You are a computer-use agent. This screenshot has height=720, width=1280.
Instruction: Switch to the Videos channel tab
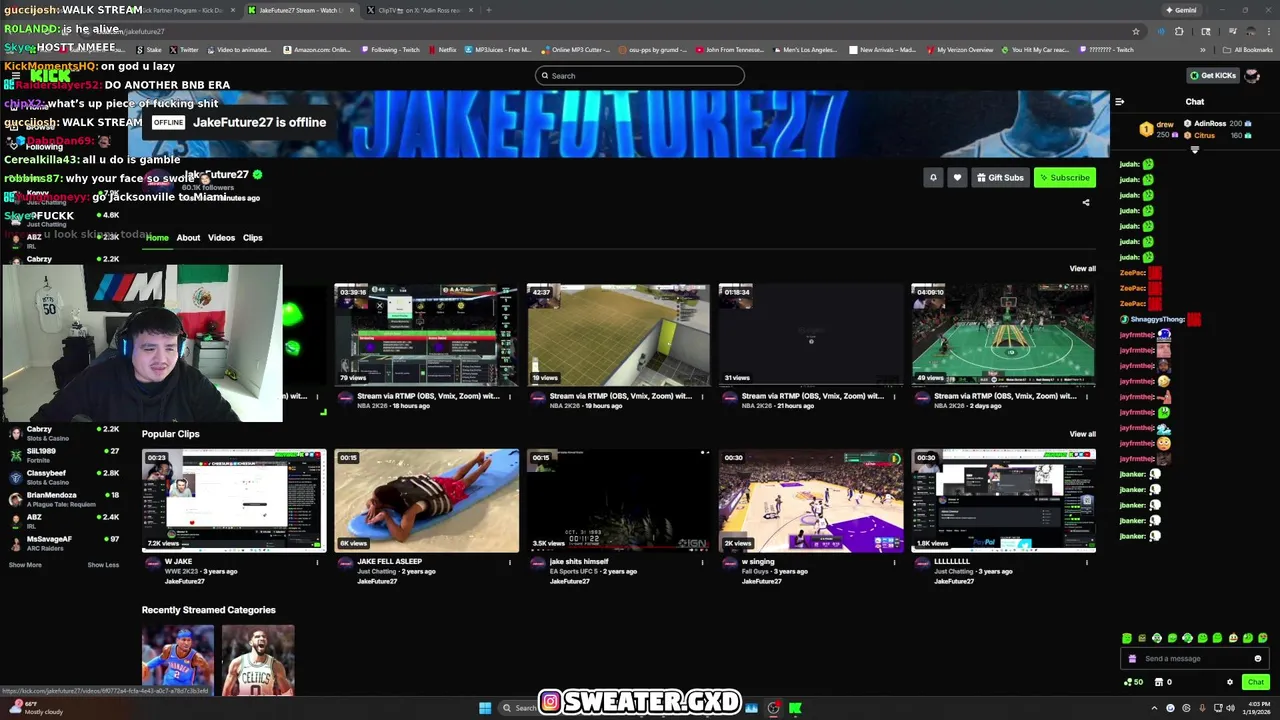tap(221, 238)
